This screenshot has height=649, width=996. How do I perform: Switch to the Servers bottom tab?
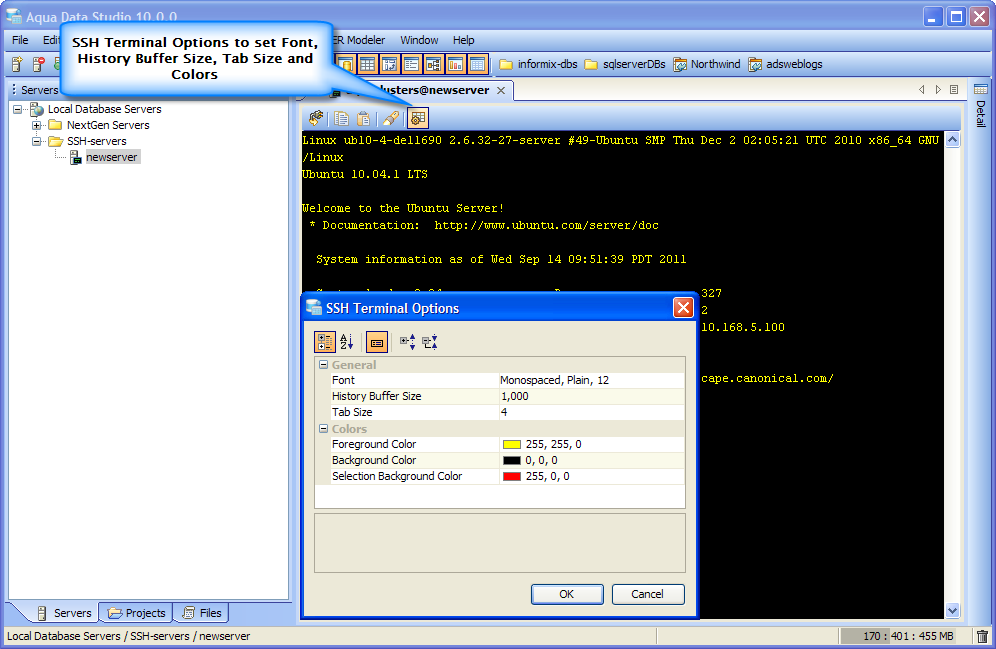64,613
